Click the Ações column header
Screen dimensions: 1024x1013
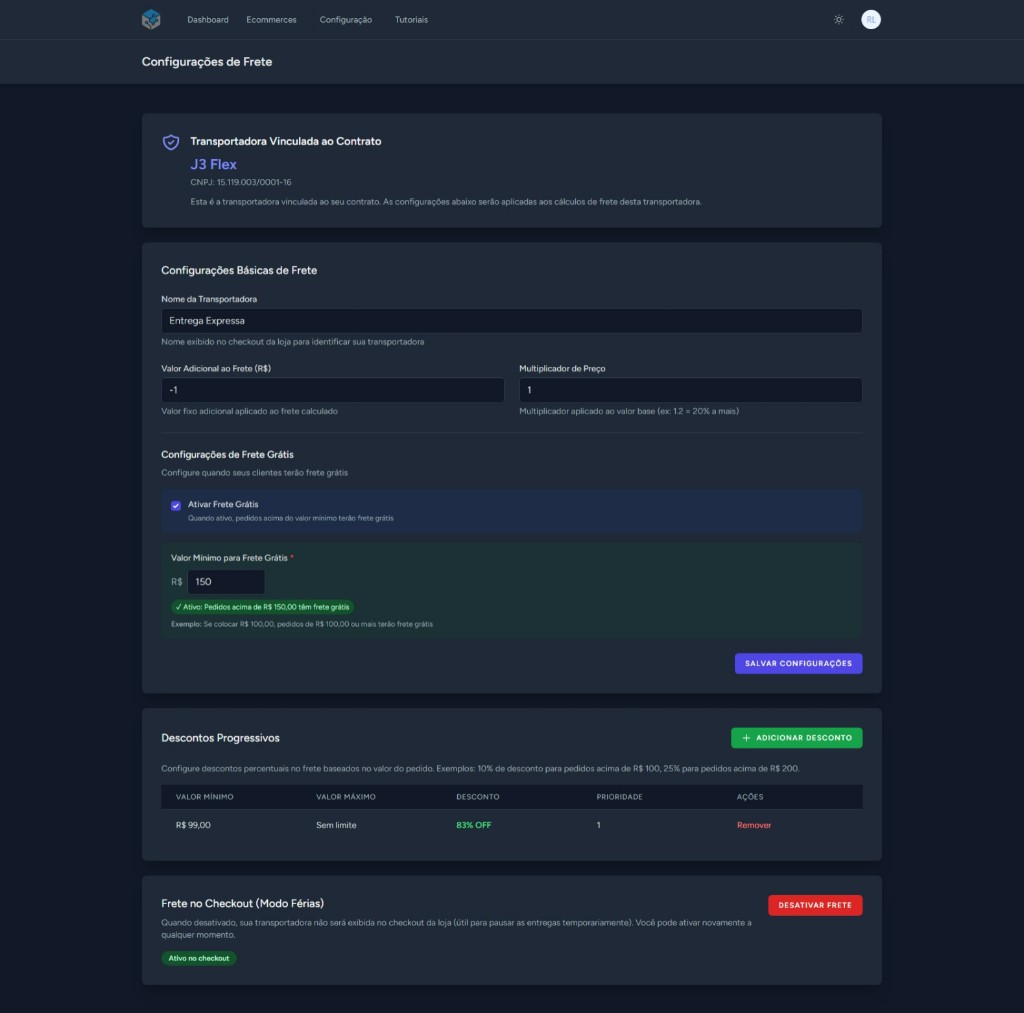click(x=750, y=797)
